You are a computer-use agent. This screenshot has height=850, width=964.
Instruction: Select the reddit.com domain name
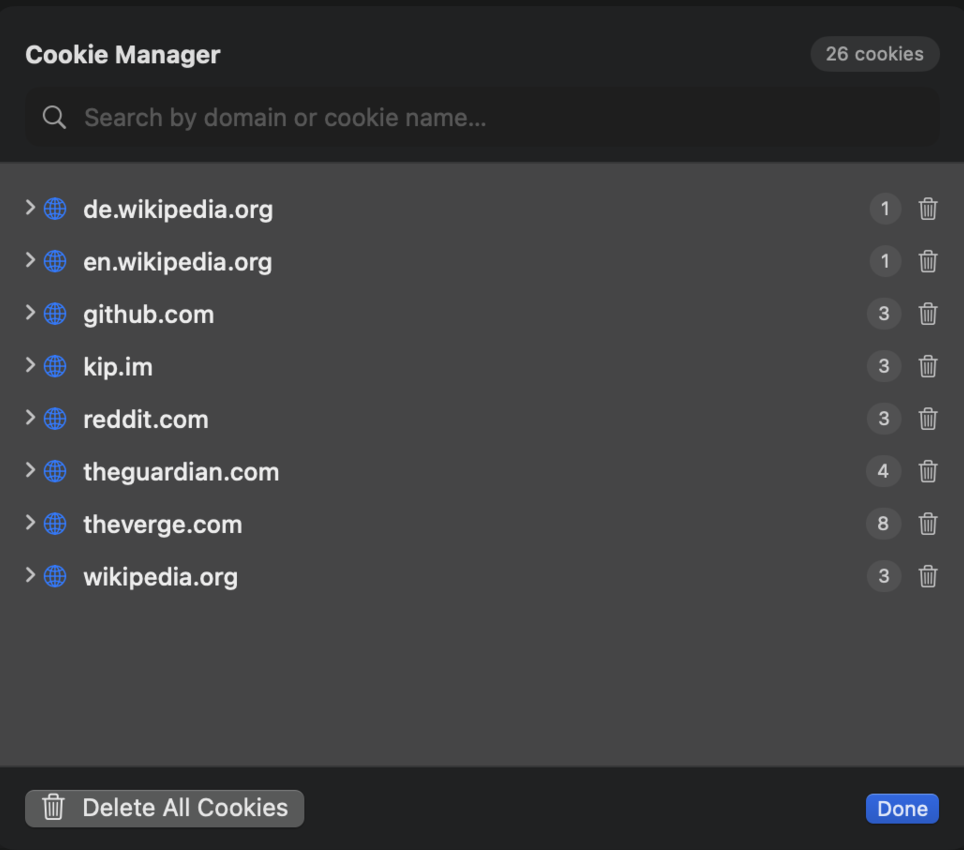pos(146,420)
